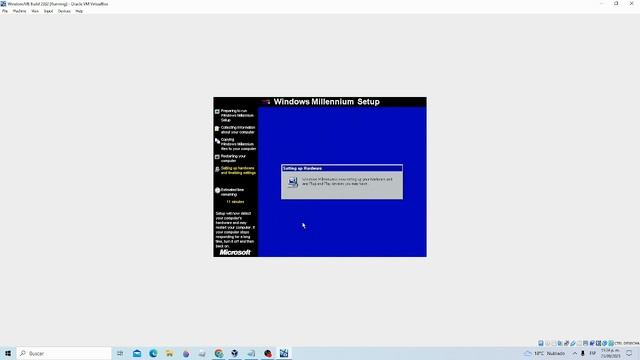The height and width of the screenshot is (360, 640).
Task: Click the VirtualBox title bar app icon
Action: click(x=3, y=4)
